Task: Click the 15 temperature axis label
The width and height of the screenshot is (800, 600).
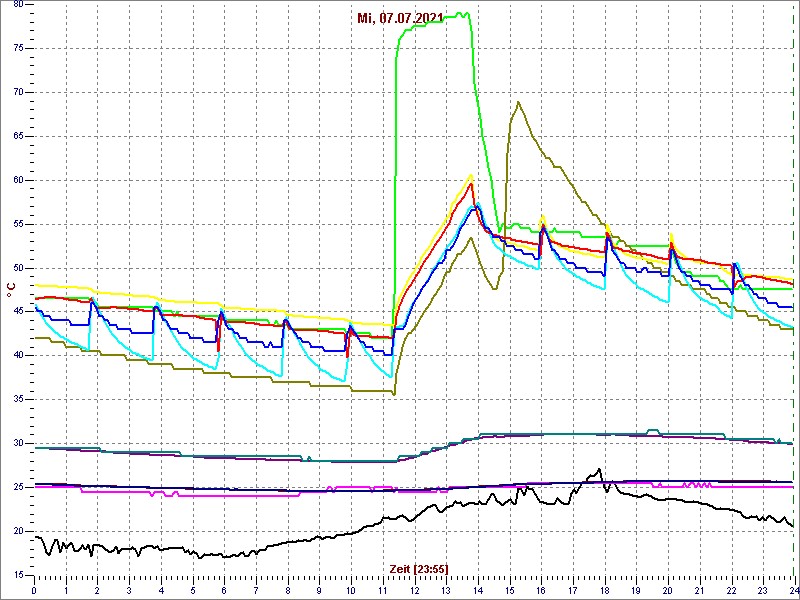Action: (18, 575)
